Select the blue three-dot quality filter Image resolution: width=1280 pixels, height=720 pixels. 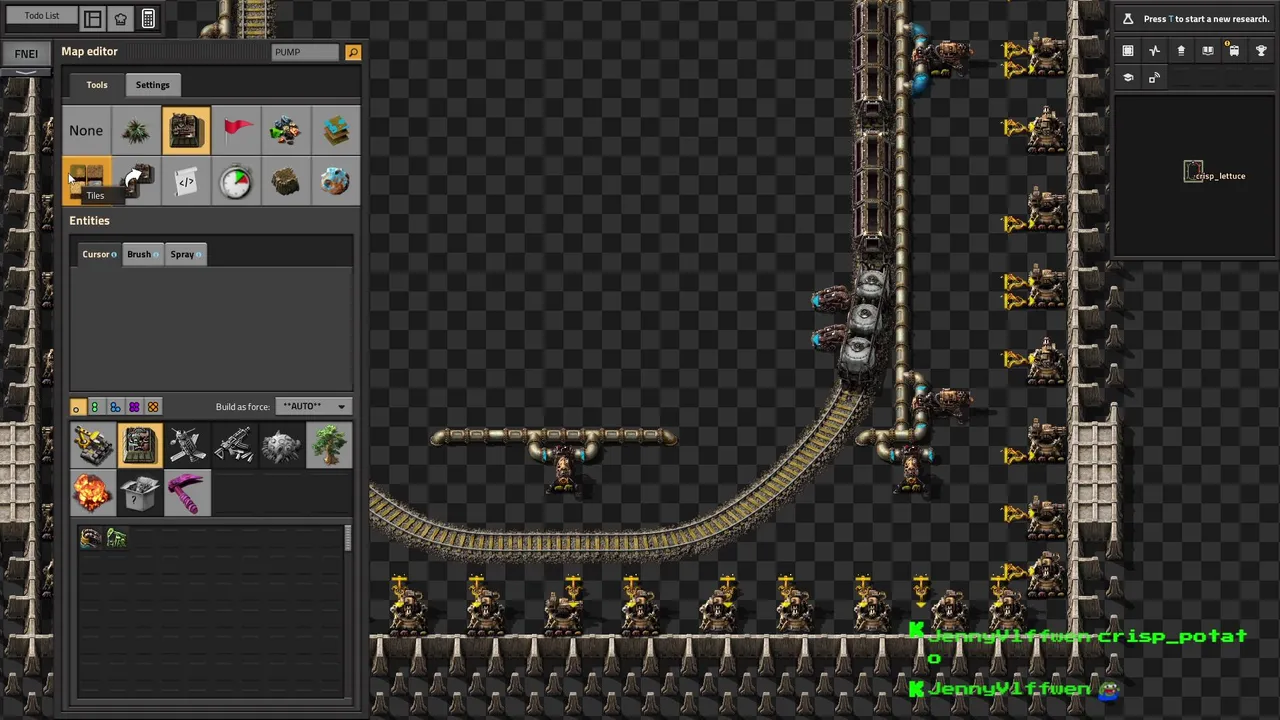point(115,407)
